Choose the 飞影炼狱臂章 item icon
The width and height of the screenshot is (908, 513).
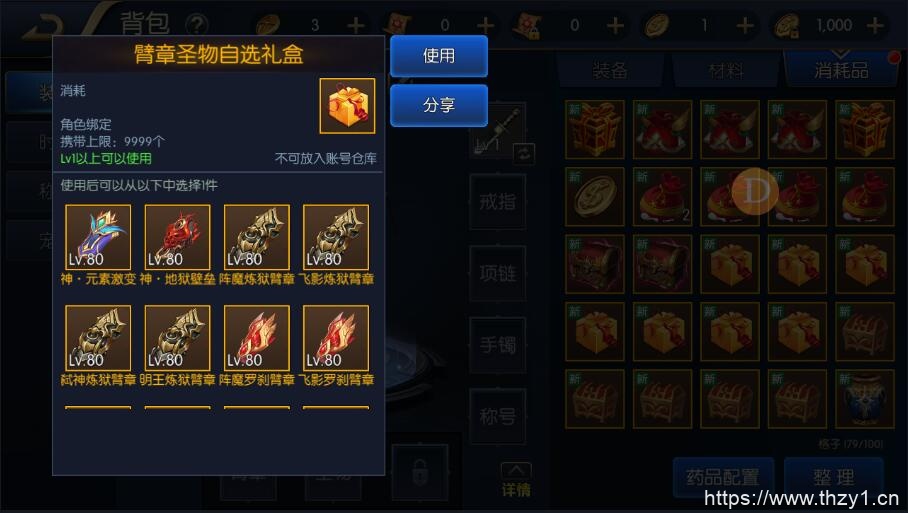click(336, 237)
